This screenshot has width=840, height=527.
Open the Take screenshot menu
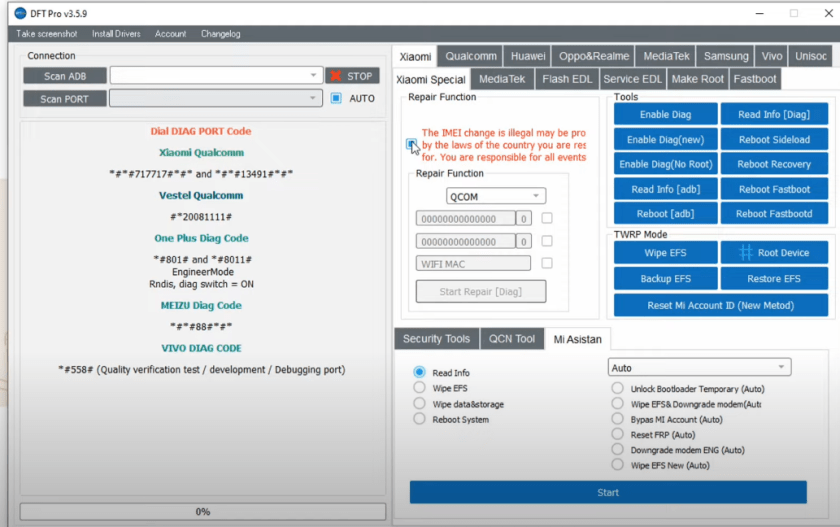[47, 34]
